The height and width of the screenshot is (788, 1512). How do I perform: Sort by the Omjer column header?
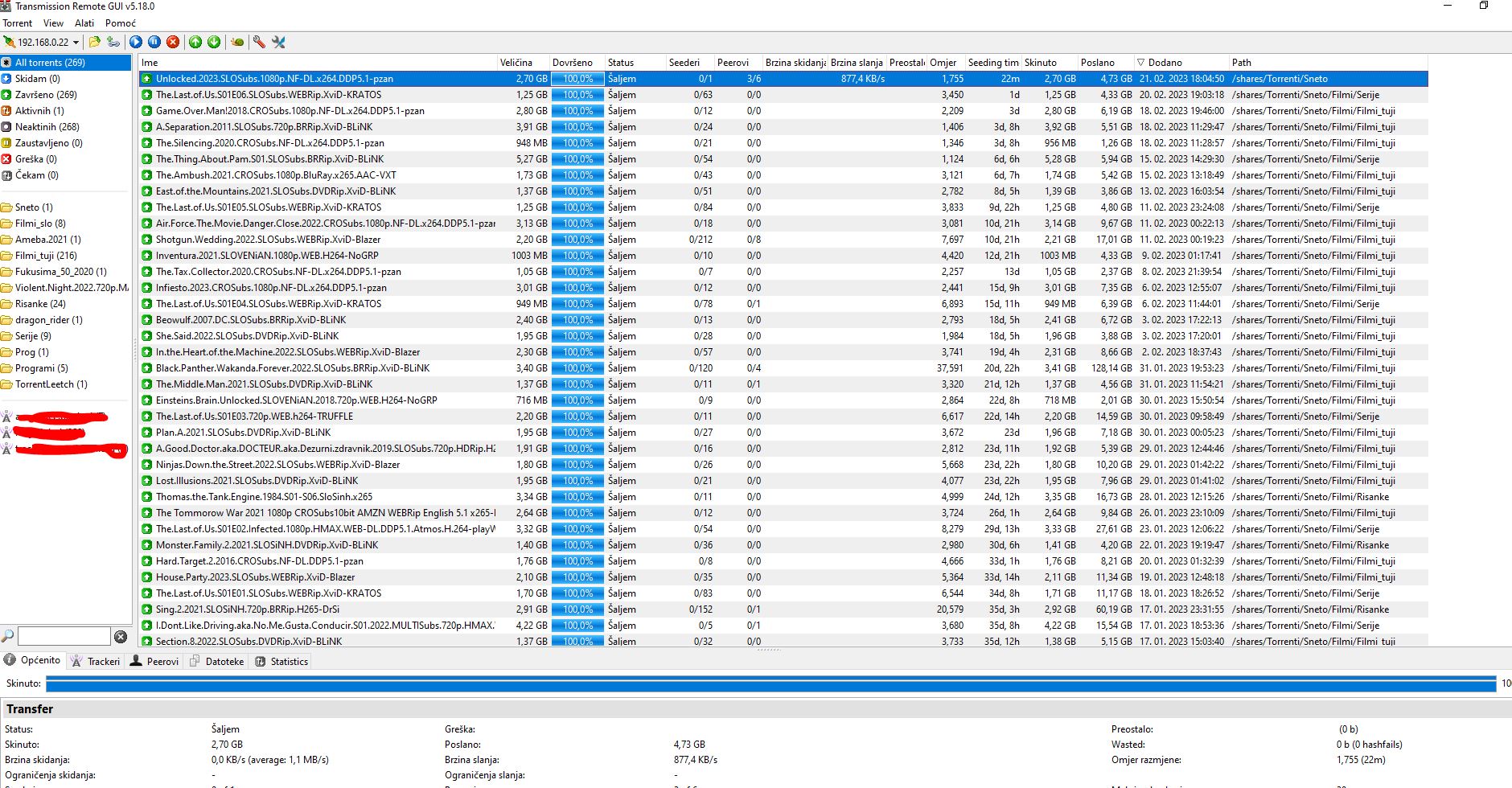coord(945,63)
